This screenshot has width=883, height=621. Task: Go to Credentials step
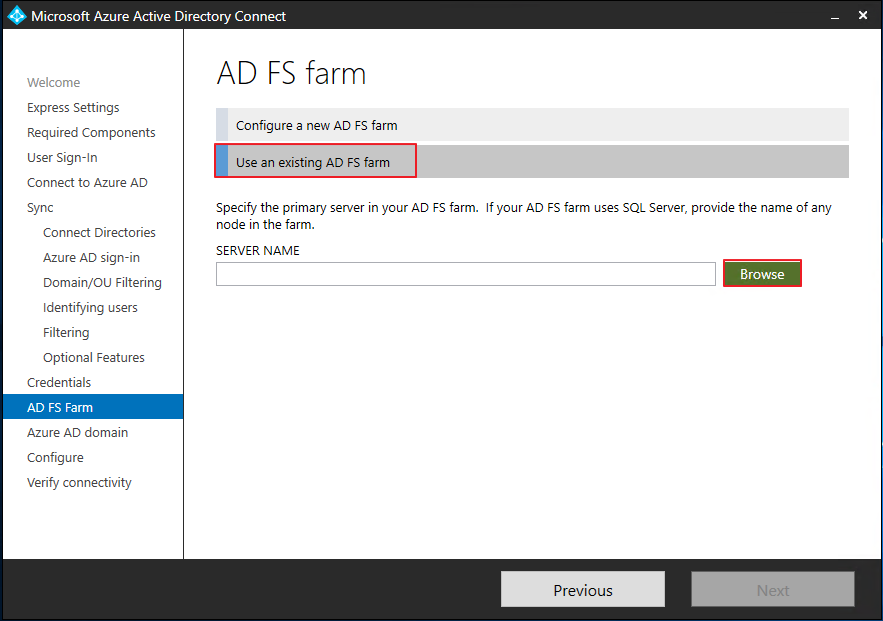click(59, 382)
